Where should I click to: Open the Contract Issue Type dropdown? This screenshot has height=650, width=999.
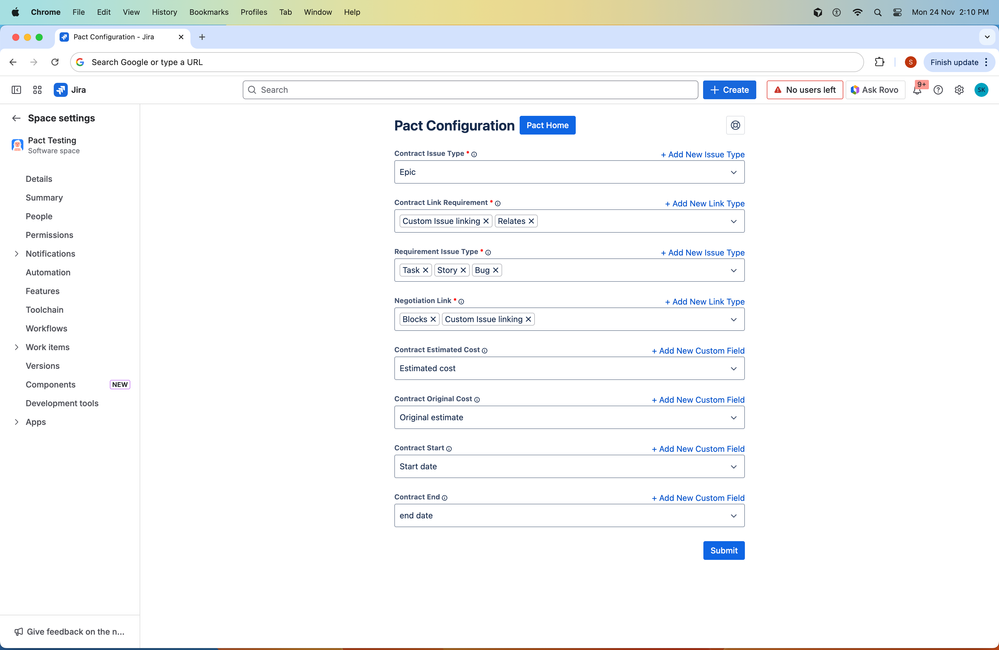569,172
